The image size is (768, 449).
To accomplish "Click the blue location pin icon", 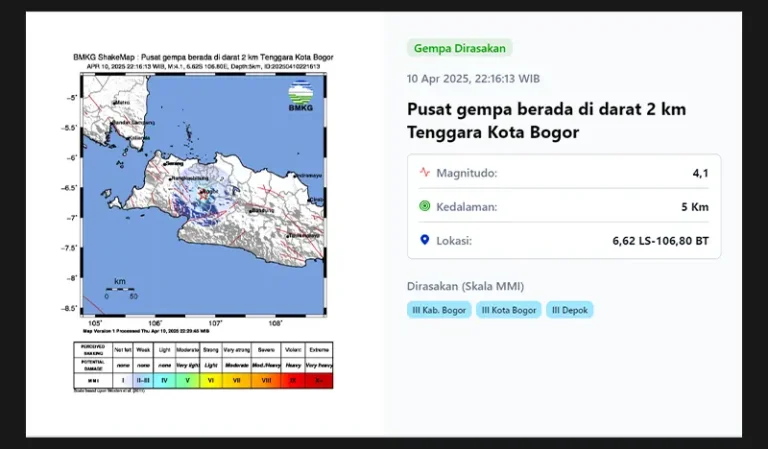I will click(x=425, y=240).
